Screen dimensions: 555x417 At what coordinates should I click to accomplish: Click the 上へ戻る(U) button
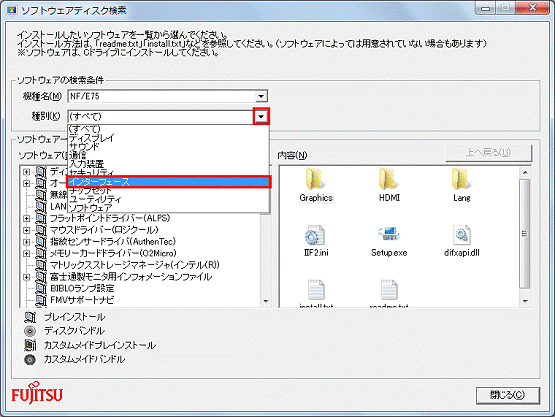tap(488, 153)
